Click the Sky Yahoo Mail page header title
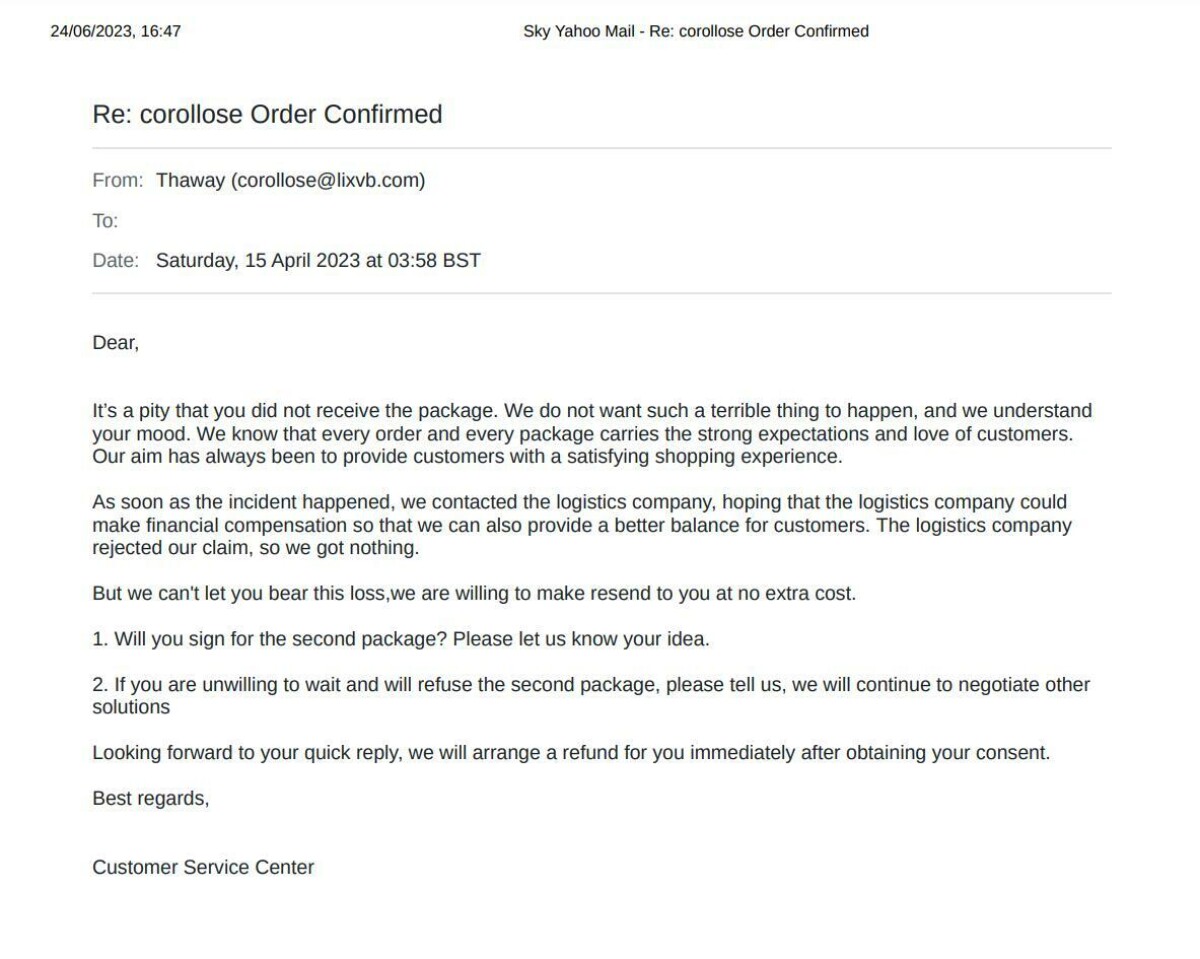The height and width of the screenshot is (959, 1200). coord(696,31)
